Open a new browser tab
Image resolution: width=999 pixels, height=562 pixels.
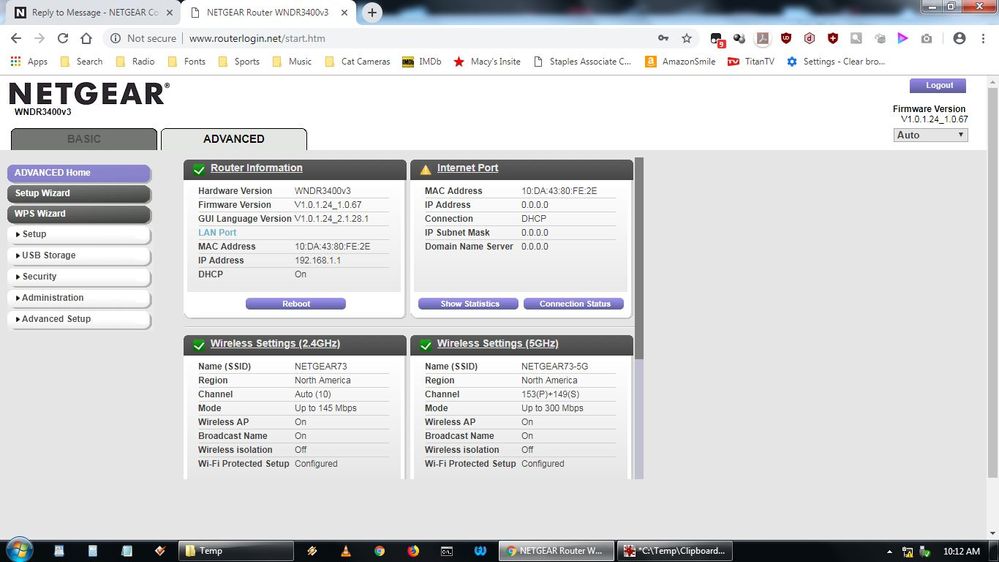(372, 13)
